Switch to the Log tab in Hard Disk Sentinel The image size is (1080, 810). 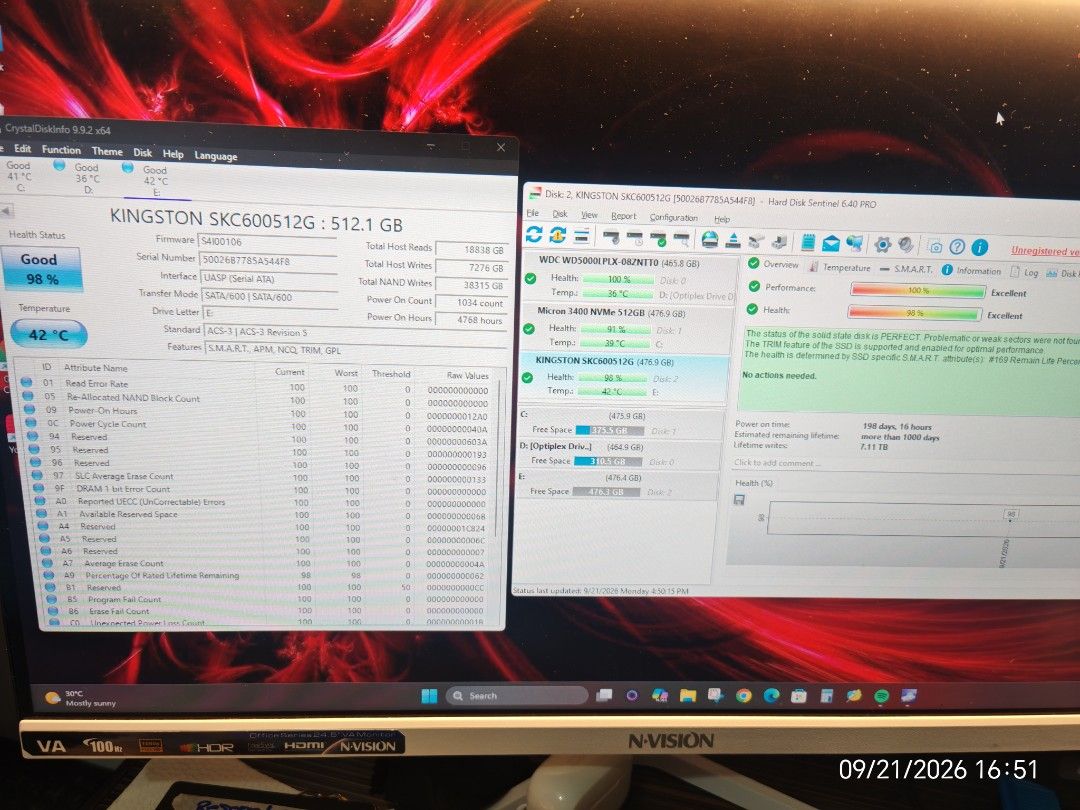tap(1024, 272)
